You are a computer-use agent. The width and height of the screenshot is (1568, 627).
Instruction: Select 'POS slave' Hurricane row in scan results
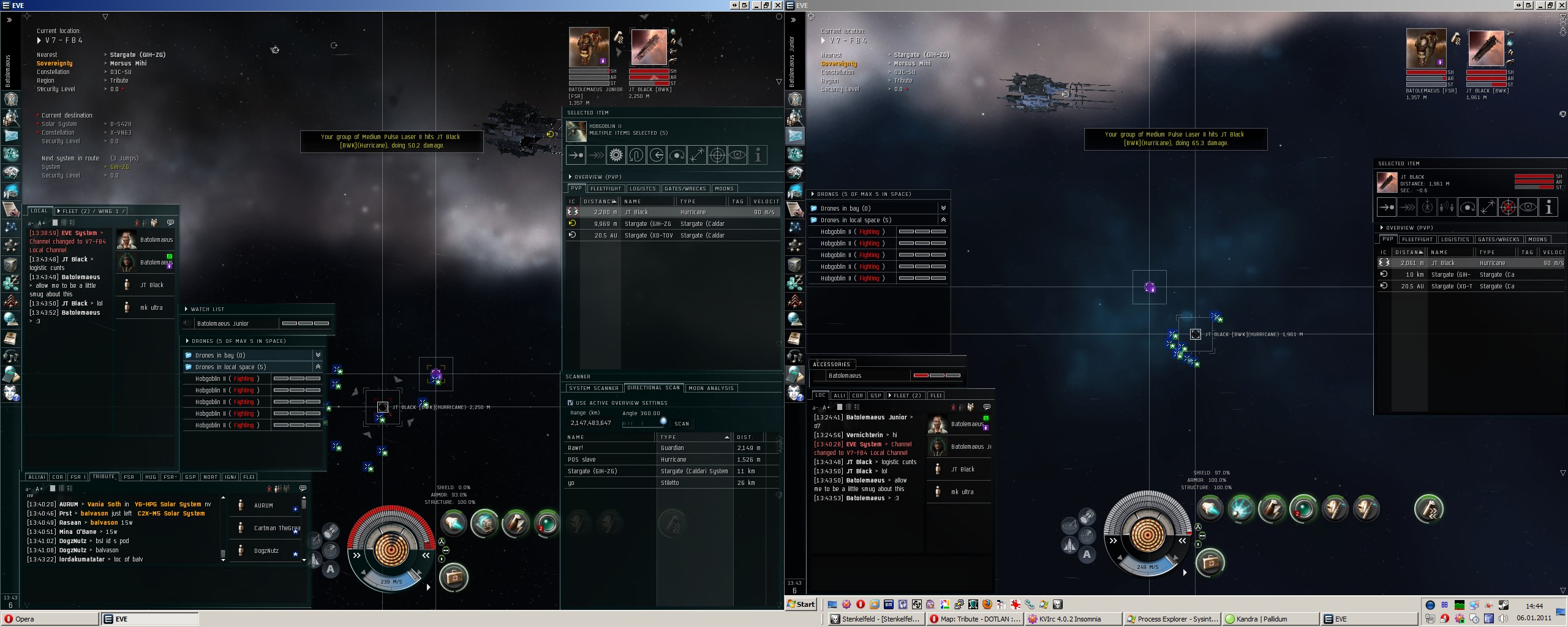click(x=671, y=460)
